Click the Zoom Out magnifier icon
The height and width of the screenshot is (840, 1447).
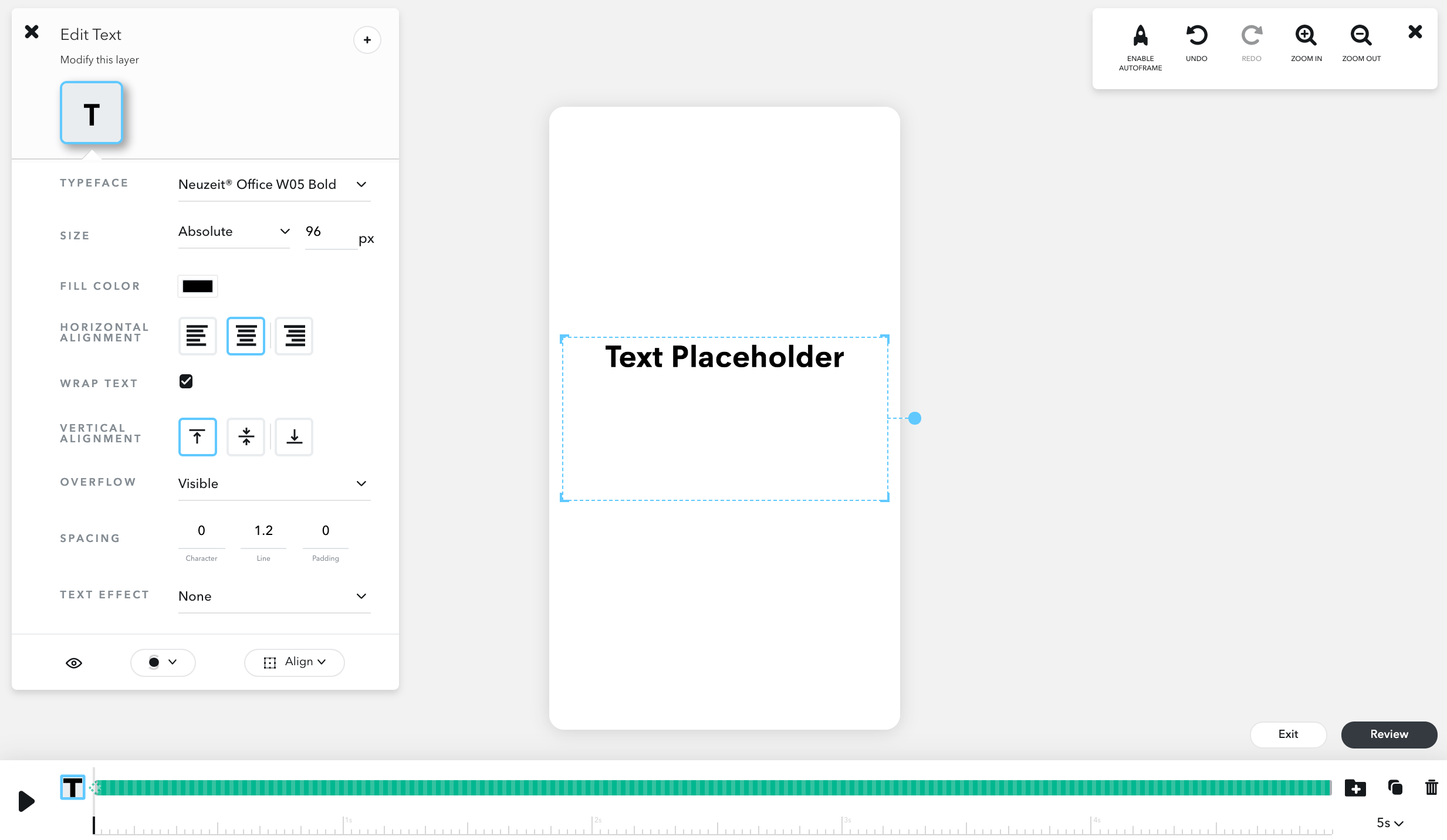[x=1361, y=36]
